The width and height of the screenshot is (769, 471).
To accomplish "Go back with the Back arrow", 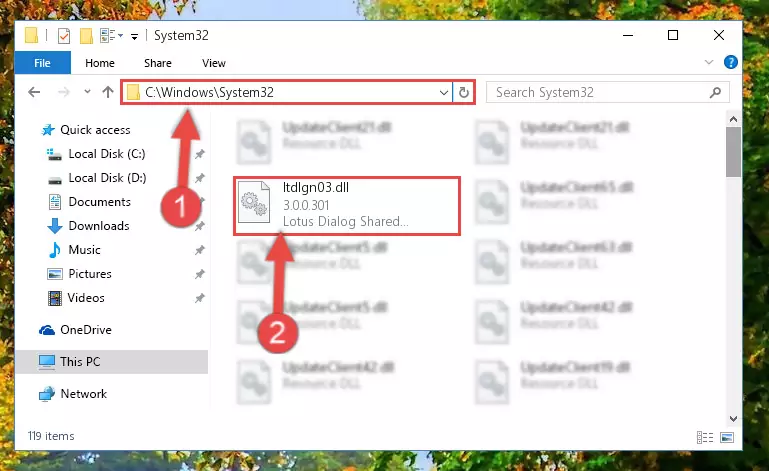I will [x=34, y=92].
